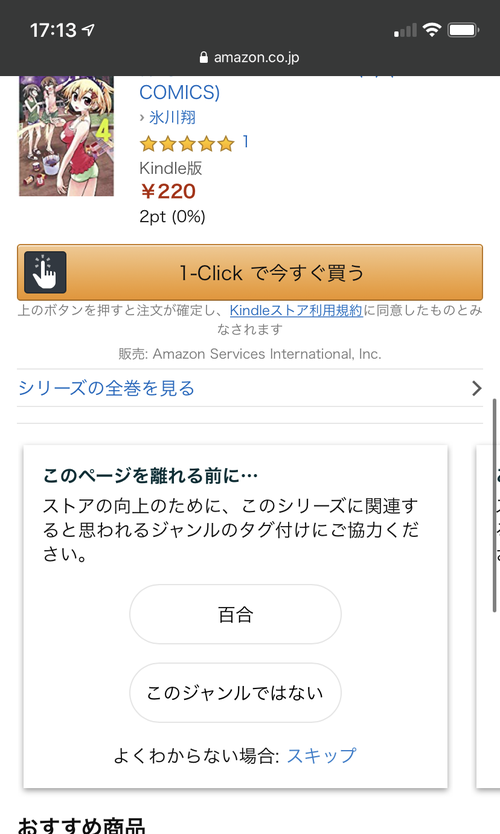
Task: Open author 氷川翔 link
Action: [172, 117]
